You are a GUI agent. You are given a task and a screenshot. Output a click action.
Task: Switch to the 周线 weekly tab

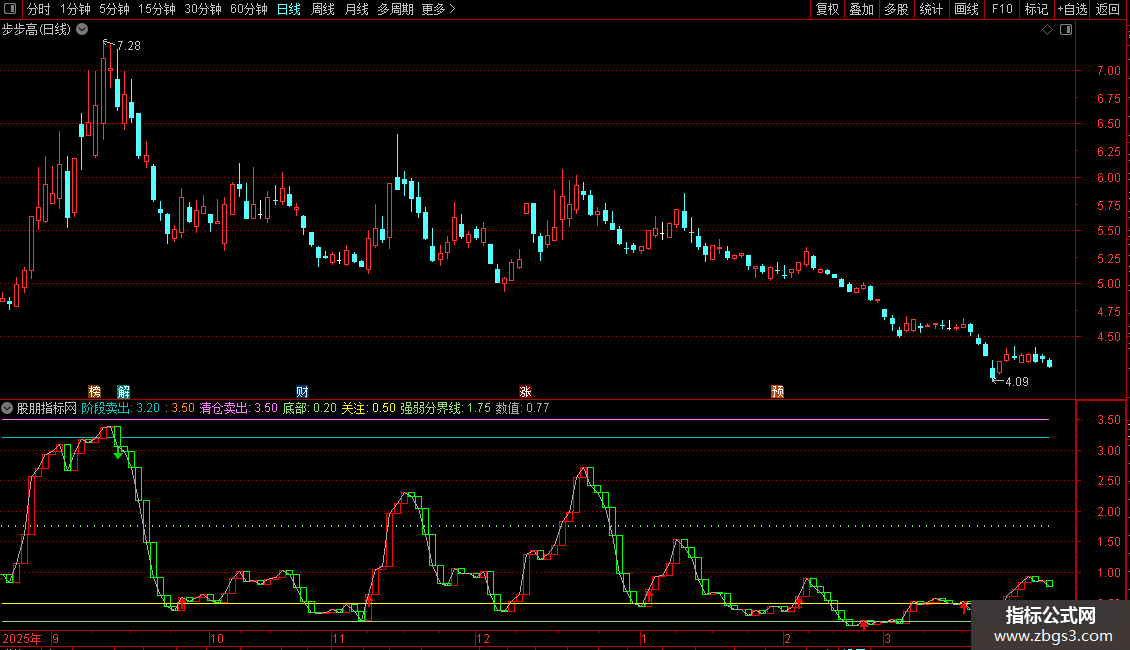(x=323, y=9)
